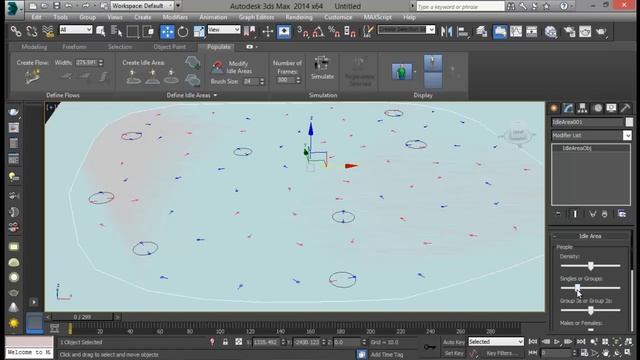Image resolution: width=640 pixels, height=360 pixels.
Task: Click the Unlink Selection tool
Action: coord(32,31)
